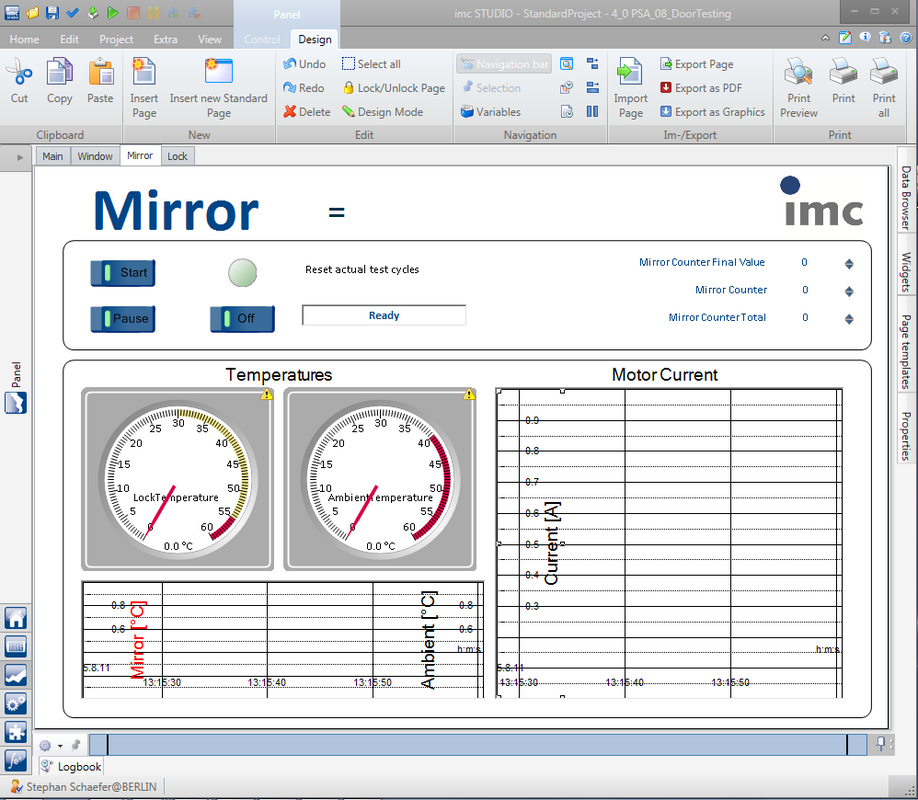Expand the page list arrow left of Main tab
Screen dimensions: 918x800
point(20,157)
